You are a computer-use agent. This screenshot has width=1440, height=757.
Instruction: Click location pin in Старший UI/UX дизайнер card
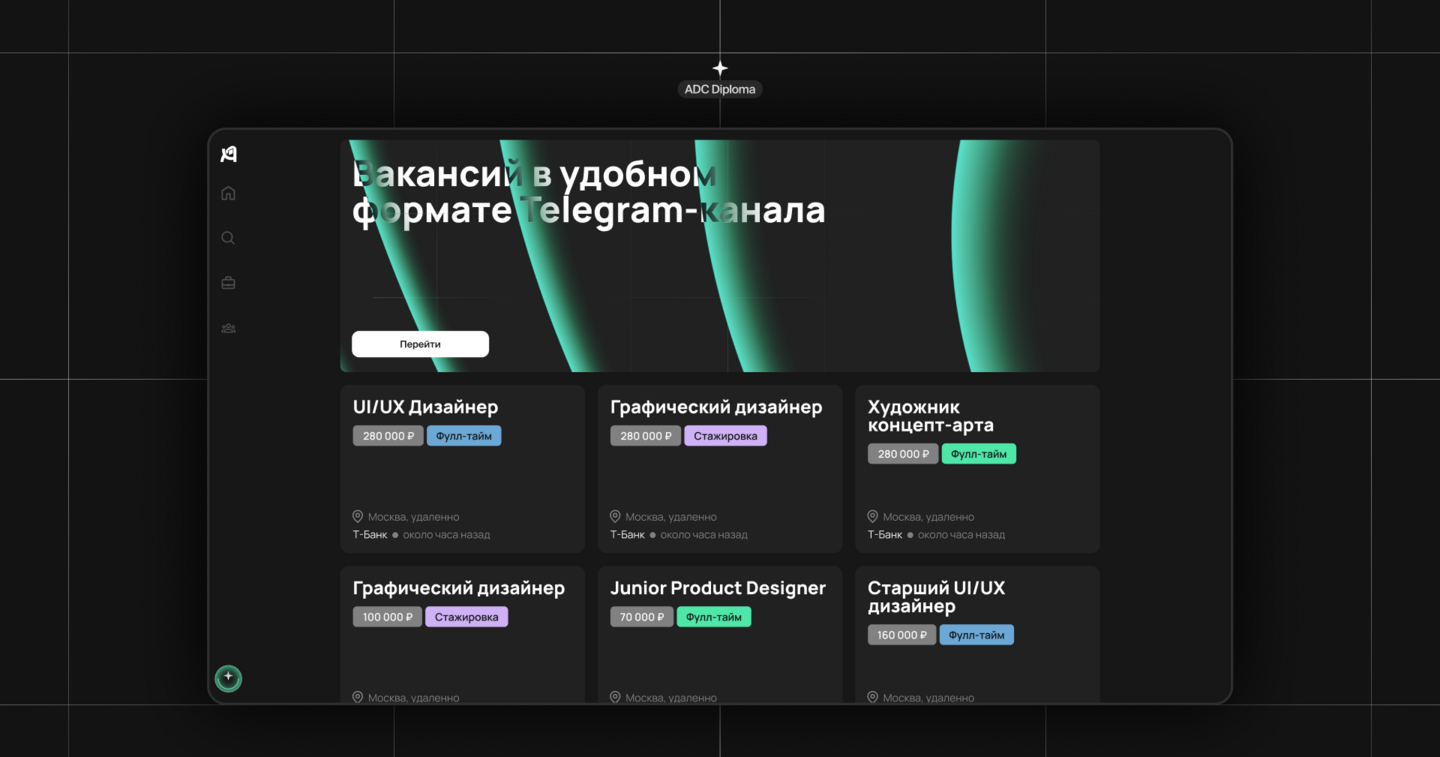tap(872, 697)
